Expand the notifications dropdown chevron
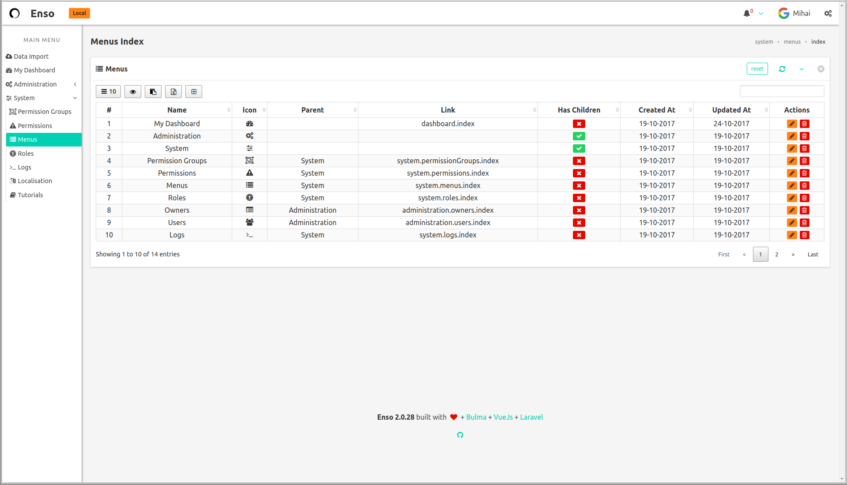Screen dimensions: 847x485 (761, 14)
